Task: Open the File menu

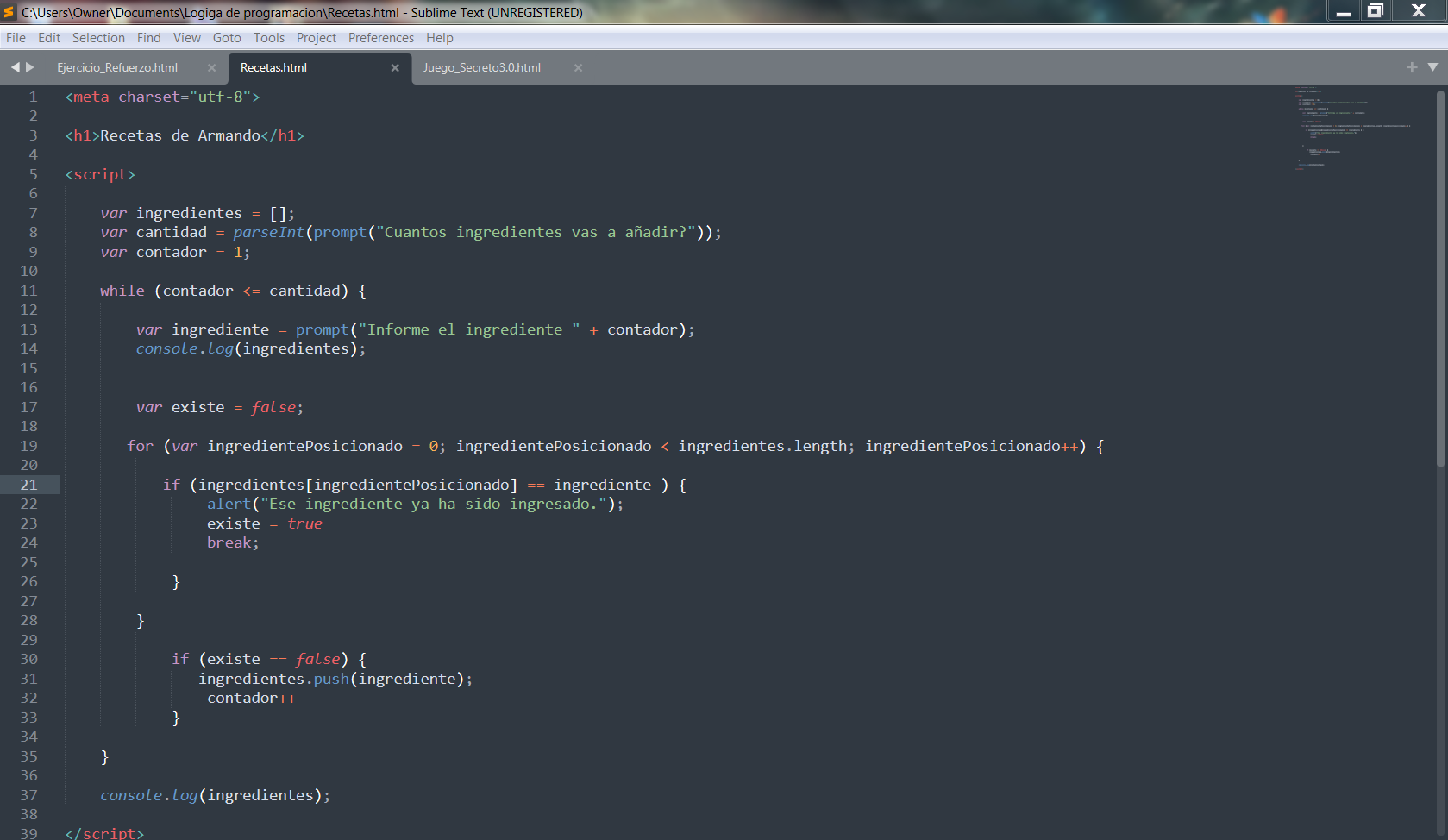Action: click(x=16, y=38)
